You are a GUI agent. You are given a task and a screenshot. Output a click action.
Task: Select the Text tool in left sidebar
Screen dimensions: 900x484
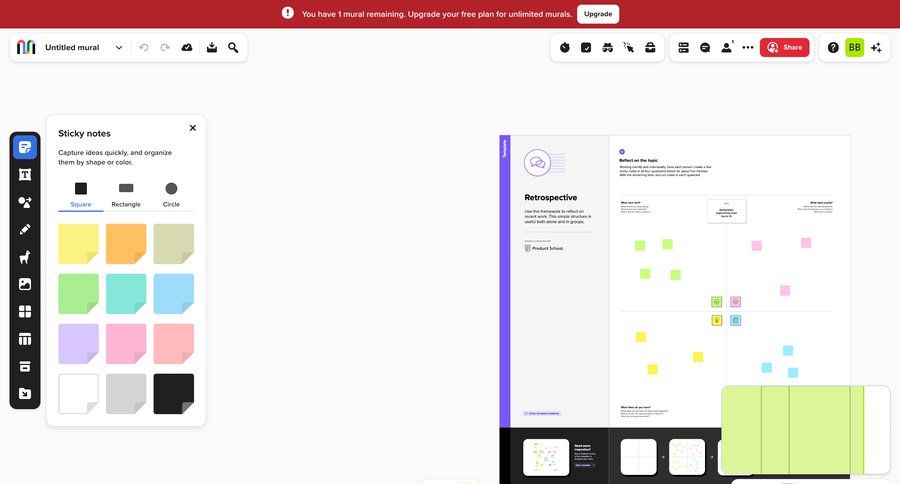[x=25, y=174]
